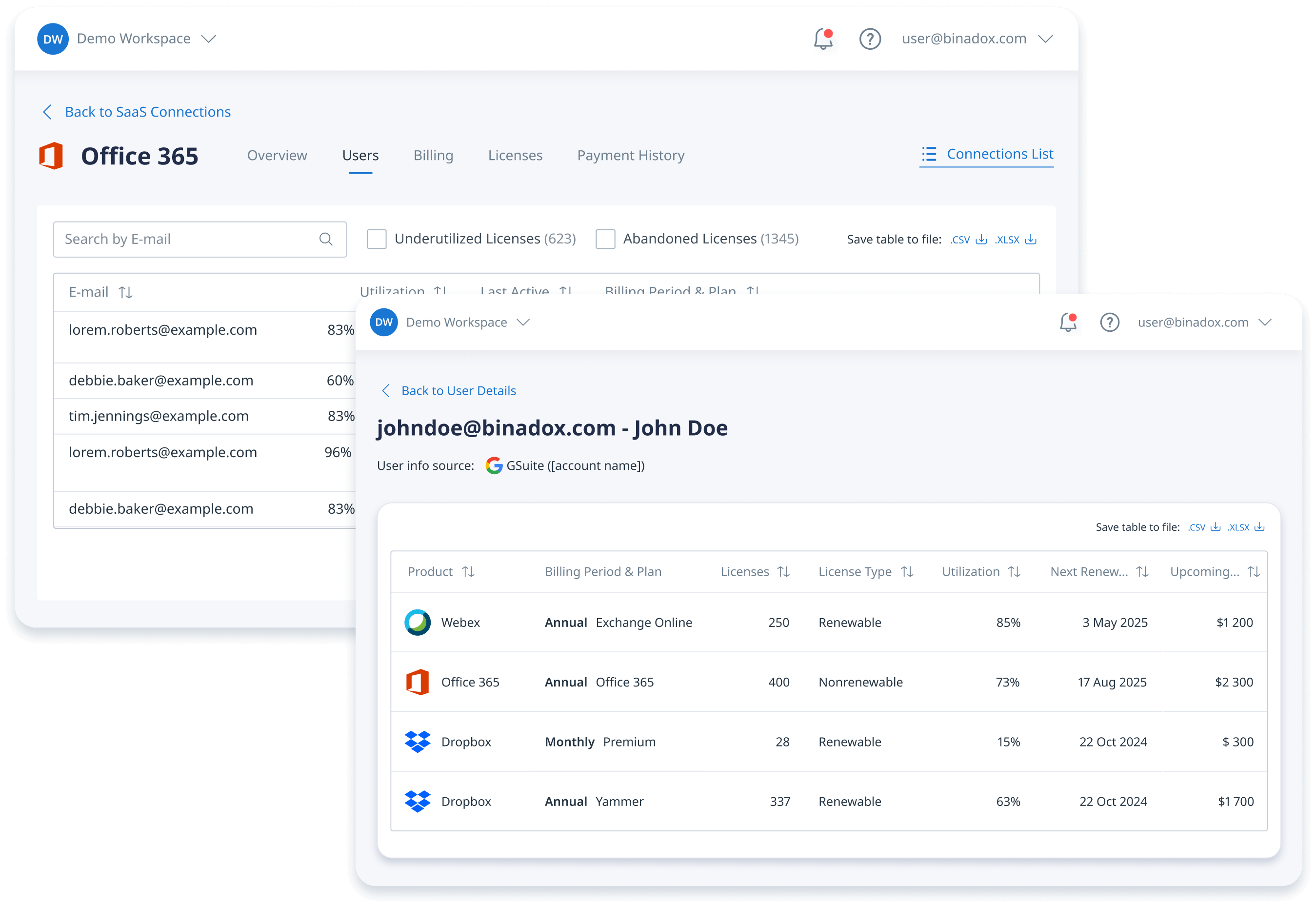Sort by Upcoming... column
The image size is (1316, 907).
point(1253,571)
